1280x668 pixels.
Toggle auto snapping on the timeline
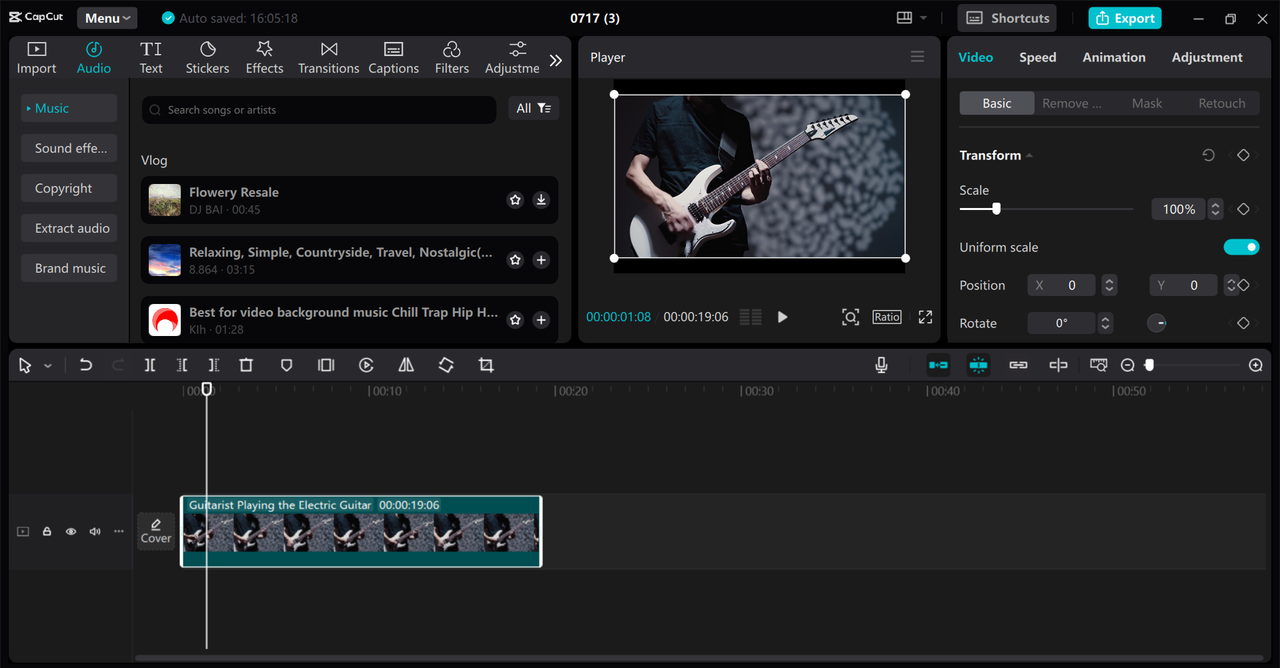978,365
